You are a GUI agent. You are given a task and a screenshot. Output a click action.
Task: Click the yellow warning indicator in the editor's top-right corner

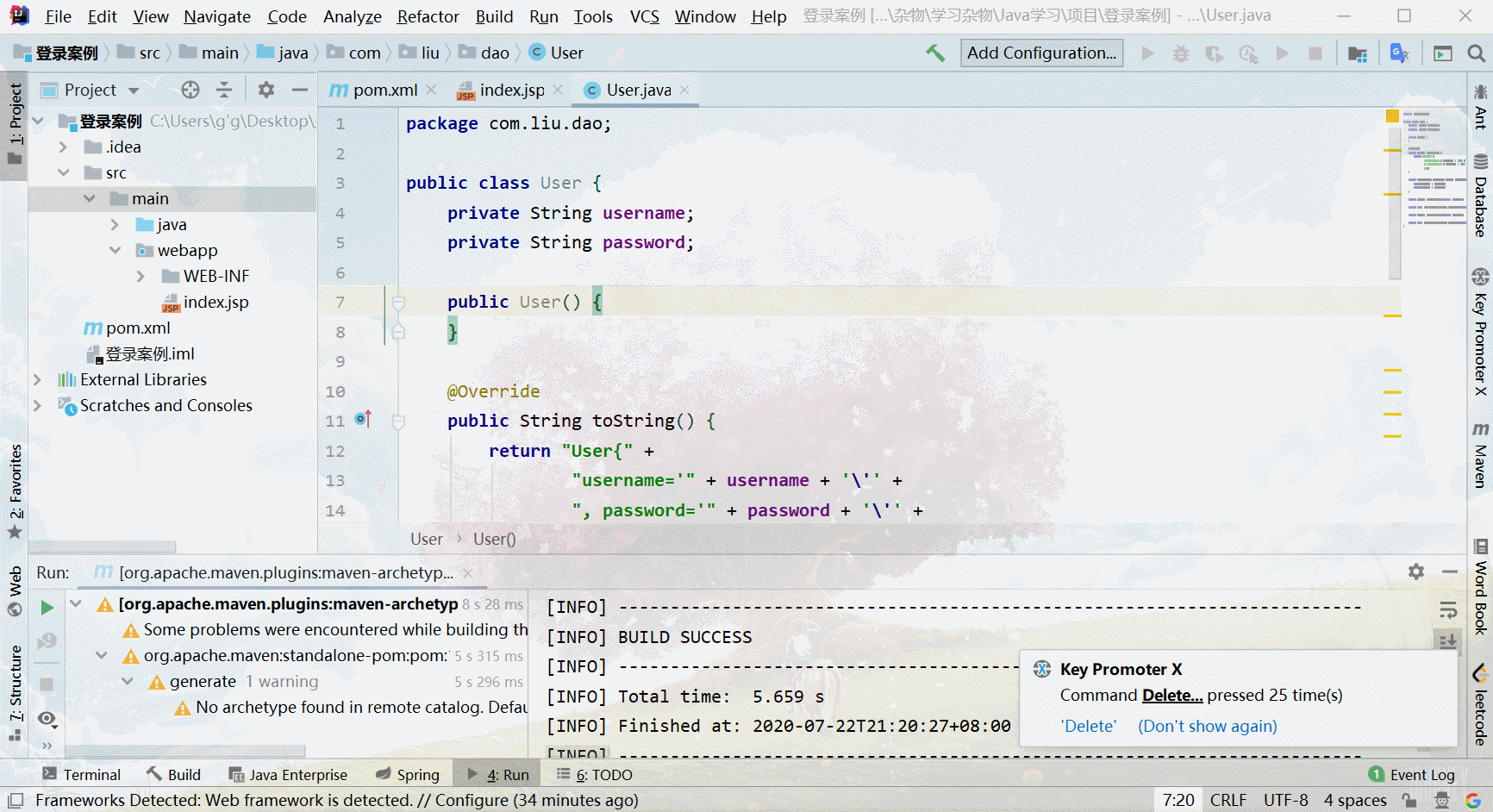pos(1392,116)
